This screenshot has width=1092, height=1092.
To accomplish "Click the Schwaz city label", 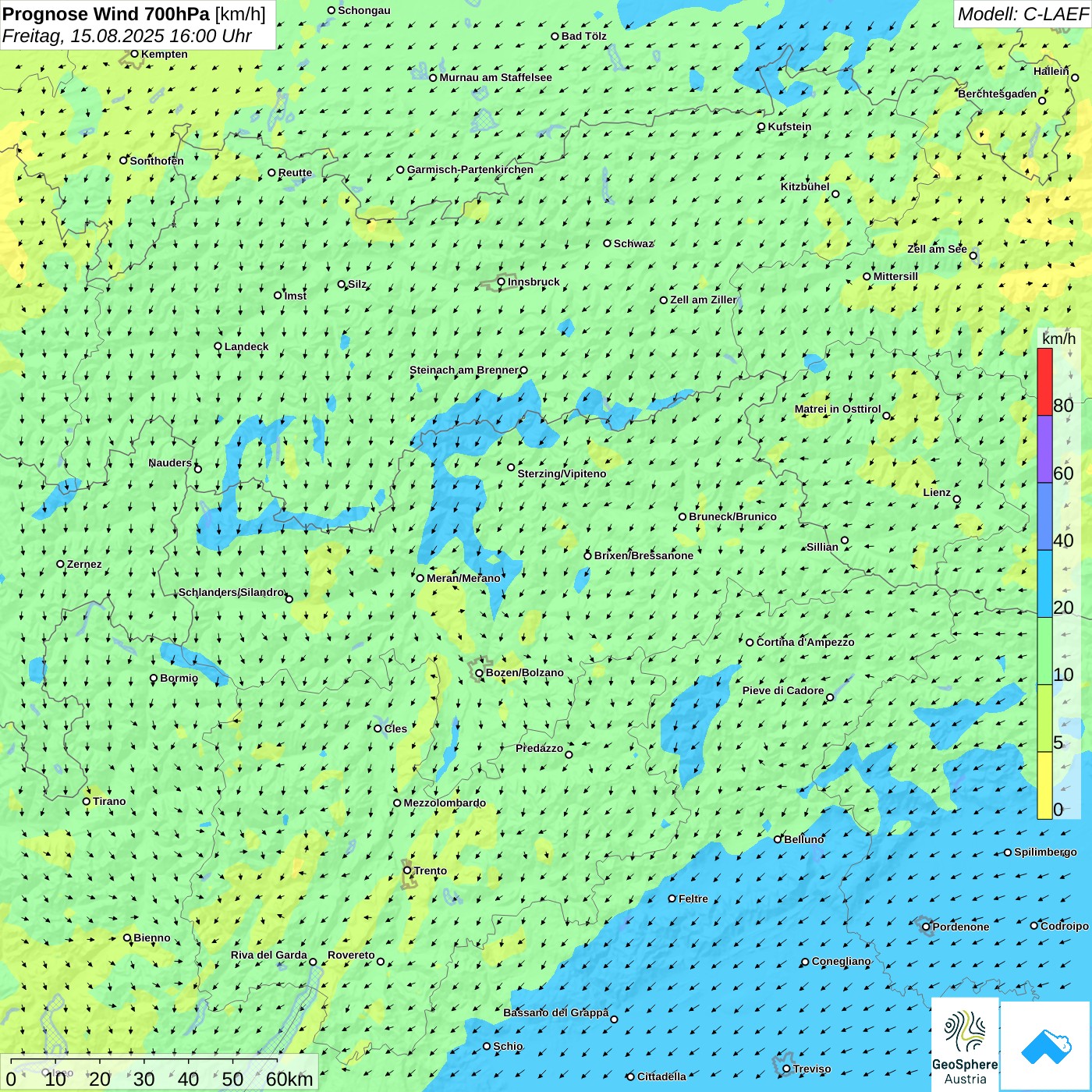I will pos(633,243).
